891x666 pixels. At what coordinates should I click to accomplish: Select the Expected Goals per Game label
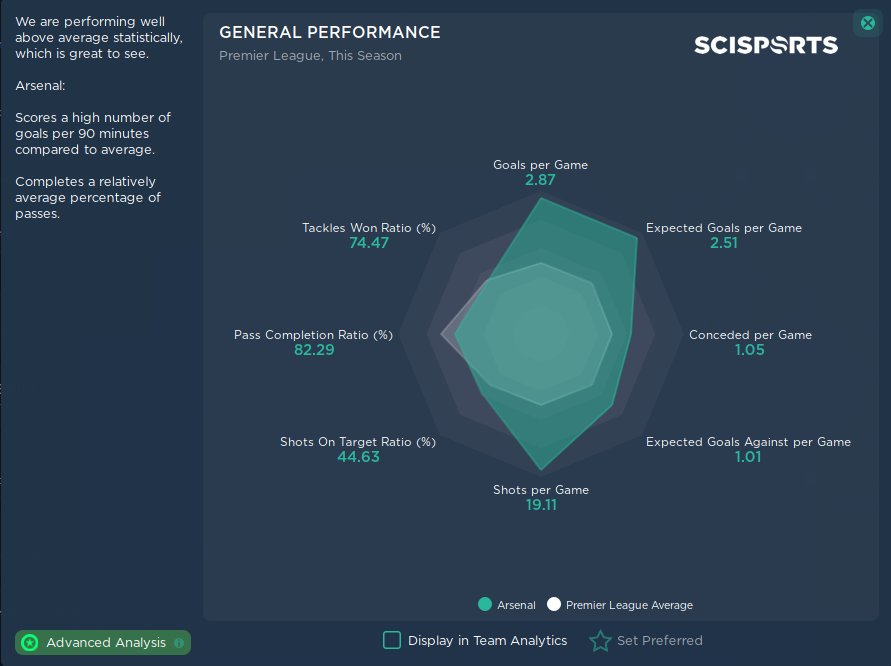723,227
